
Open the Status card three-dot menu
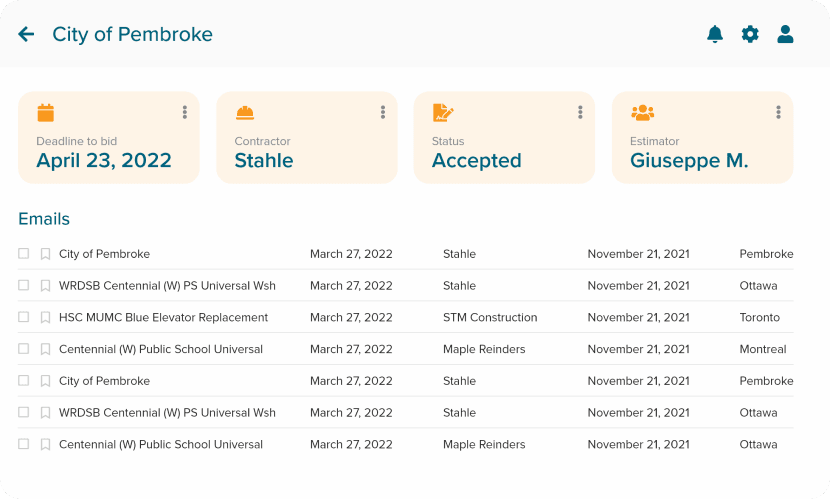[580, 113]
